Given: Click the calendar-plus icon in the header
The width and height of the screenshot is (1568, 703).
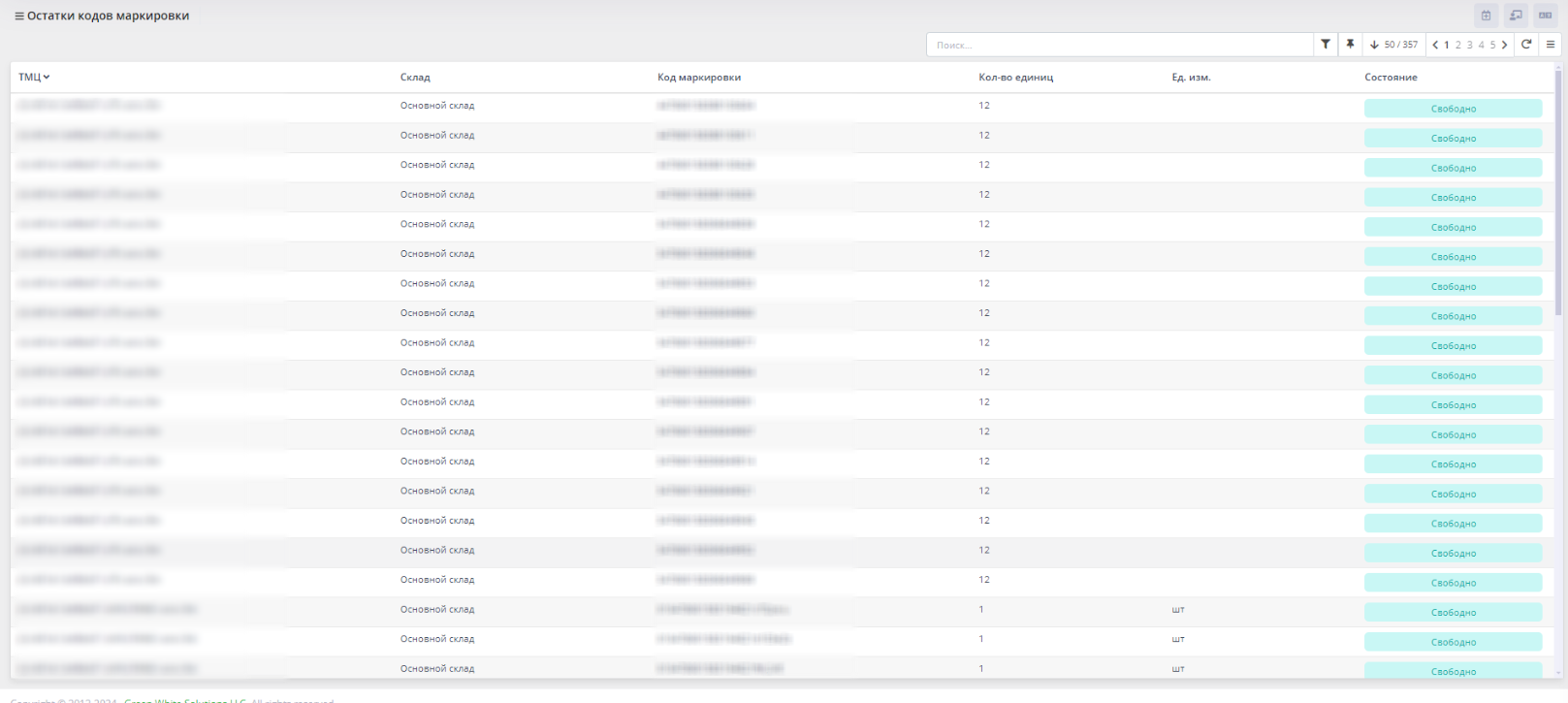Looking at the screenshot, I should pyautogui.click(x=1486, y=16).
